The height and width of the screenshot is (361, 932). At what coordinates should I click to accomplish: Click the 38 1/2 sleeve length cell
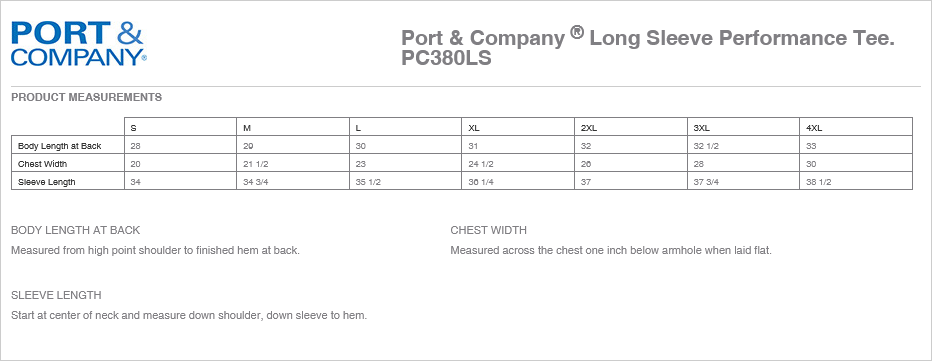click(x=856, y=181)
